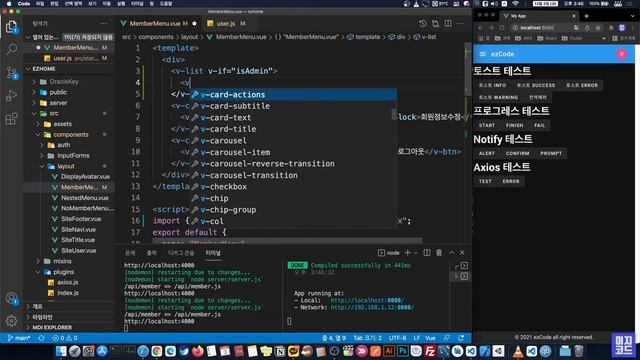The width and height of the screenshot is (640, 360).
Task: Open the Extensions view
Action: (x=11, y=119)
